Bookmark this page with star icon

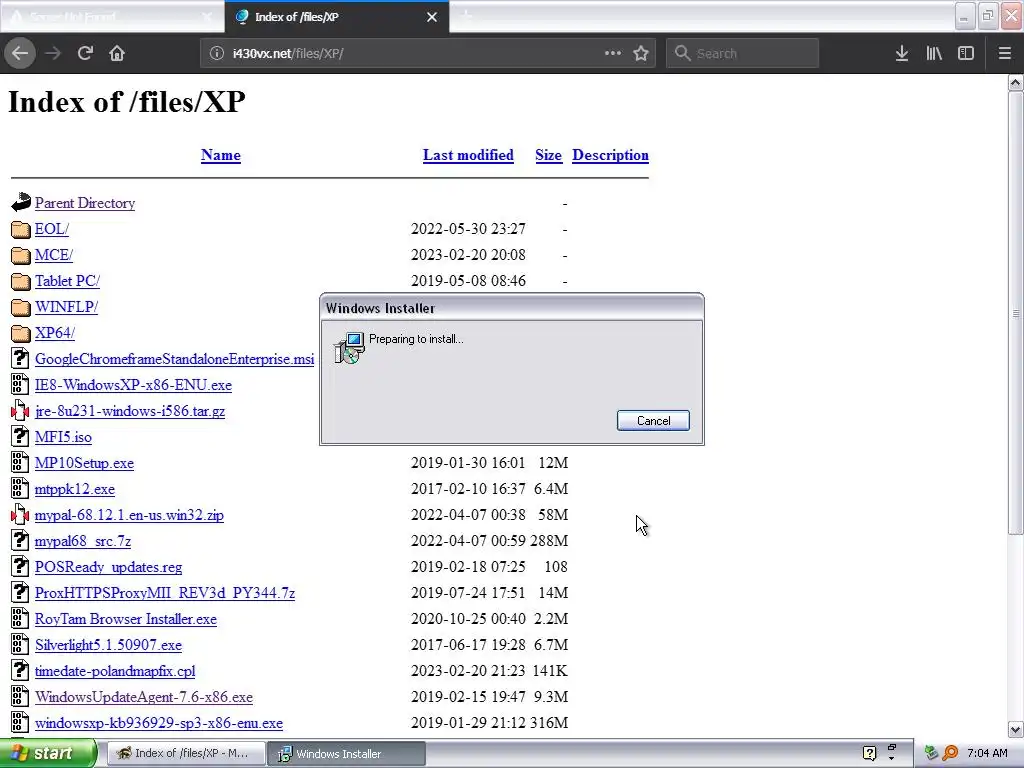coord(641,53)
